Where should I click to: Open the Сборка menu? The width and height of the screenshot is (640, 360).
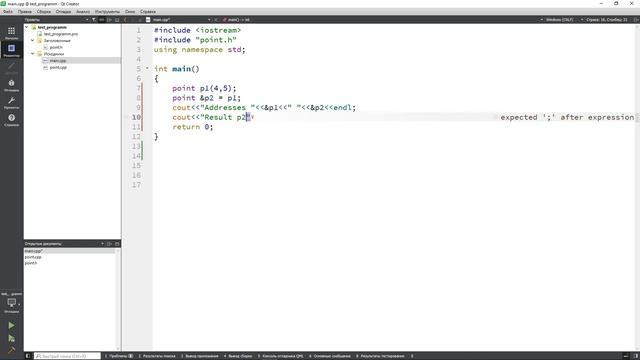click(44, 12)
